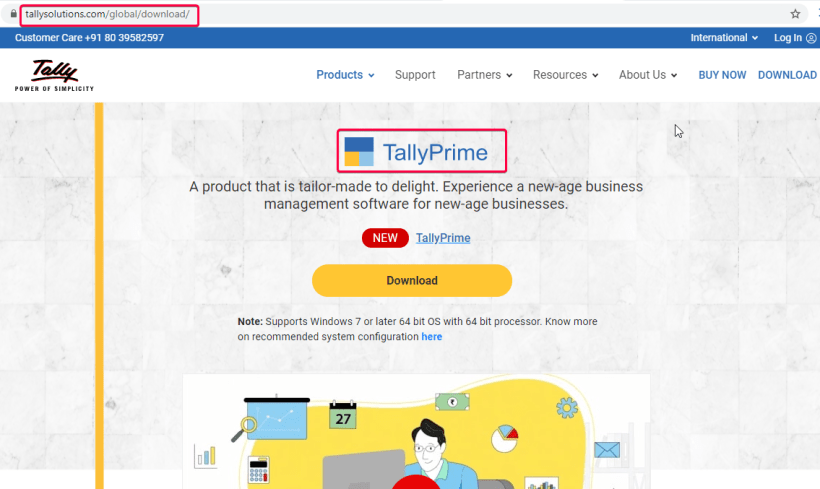
Task: Open the Support menu item
Action: coord(415,75)
